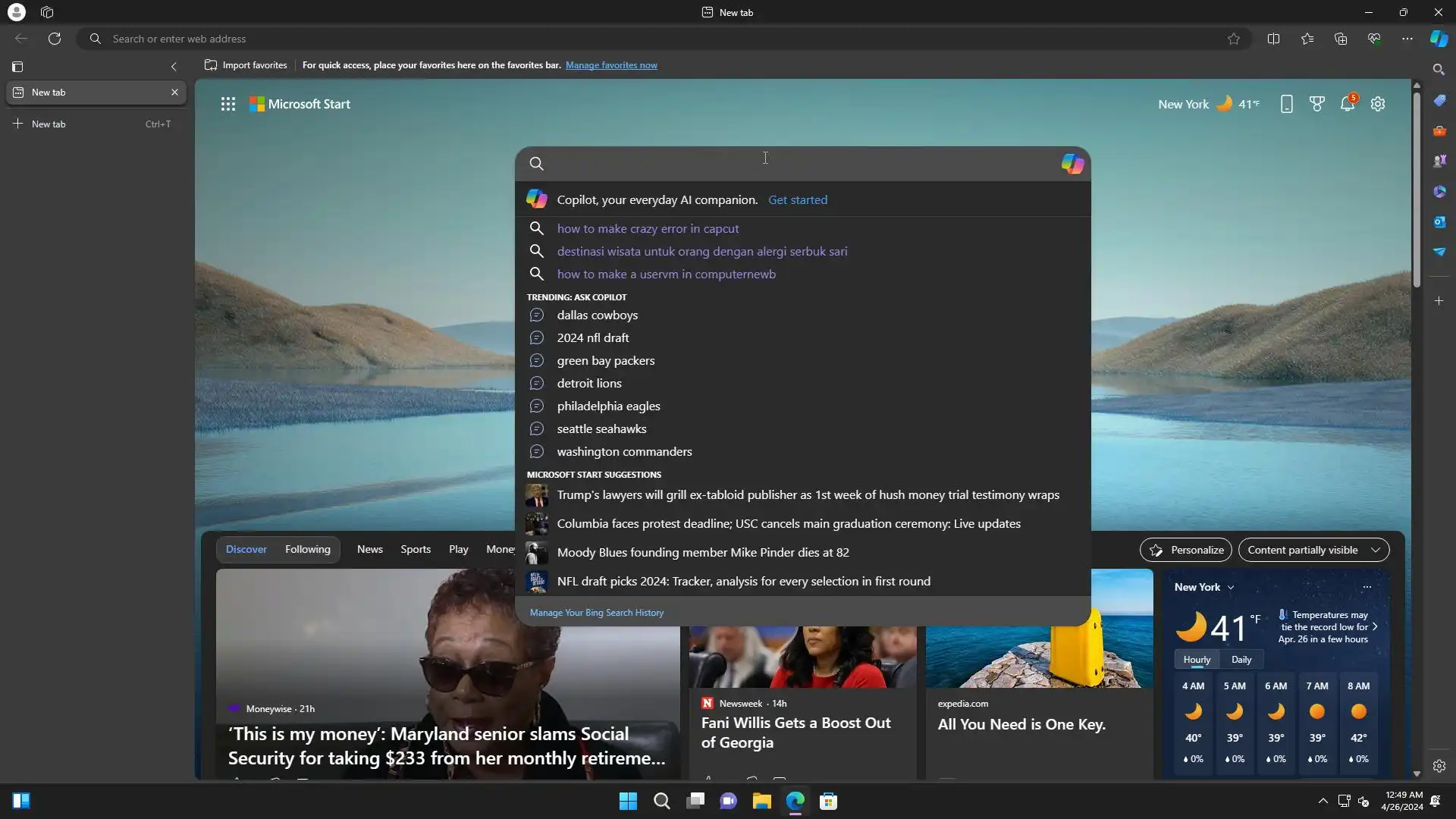Click the Browser essentials heart icon

pos(1374,39)
